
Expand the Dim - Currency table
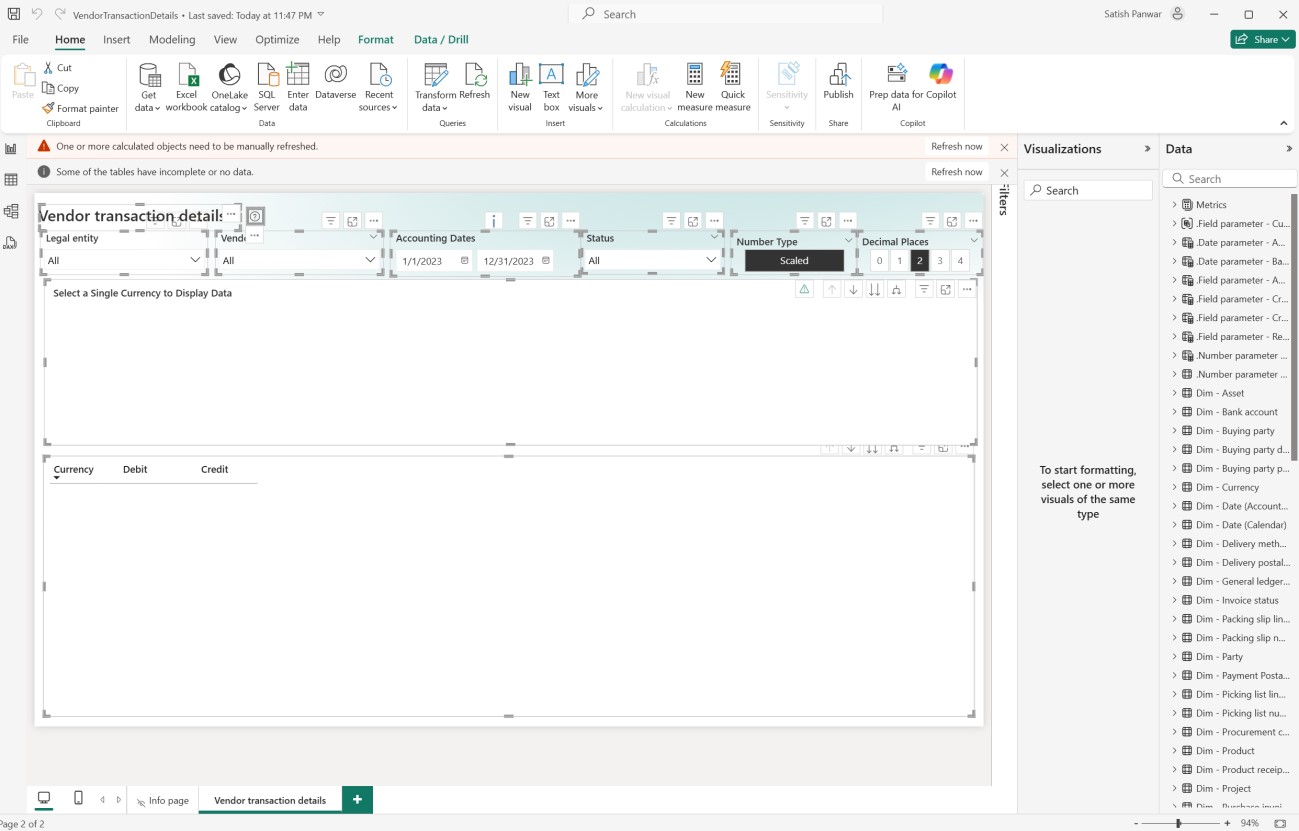[x=1175, y=487]
